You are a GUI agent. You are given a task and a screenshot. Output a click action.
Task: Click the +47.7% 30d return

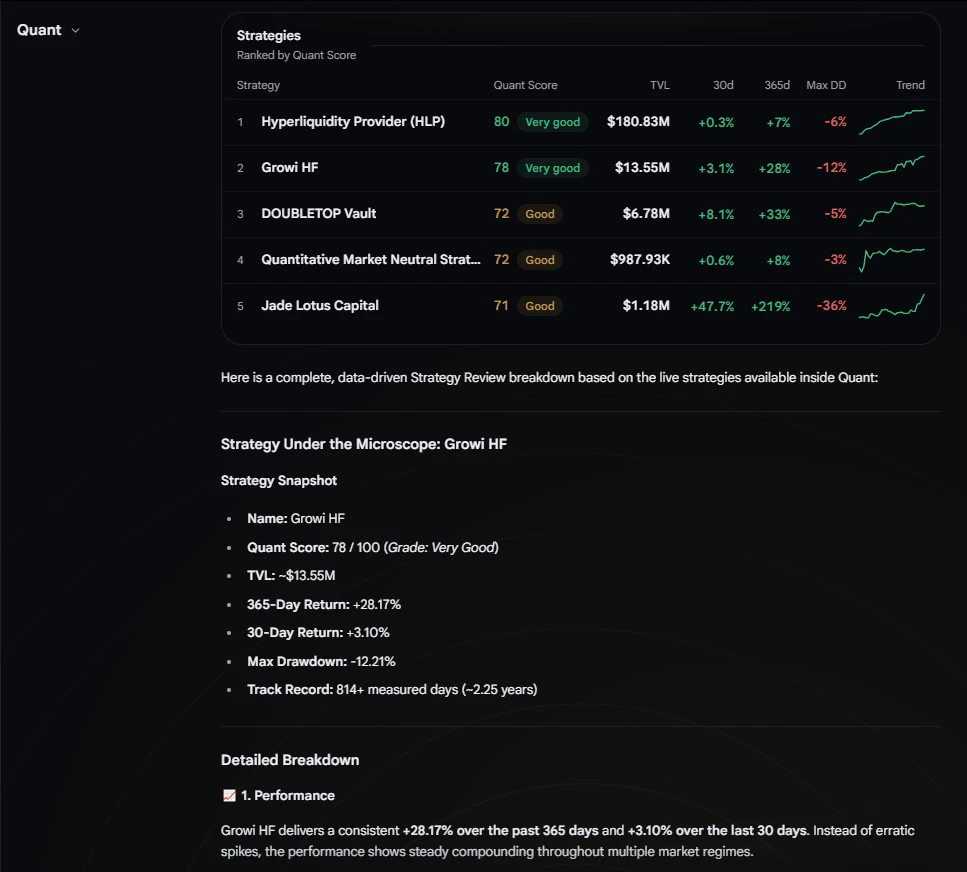712,306
